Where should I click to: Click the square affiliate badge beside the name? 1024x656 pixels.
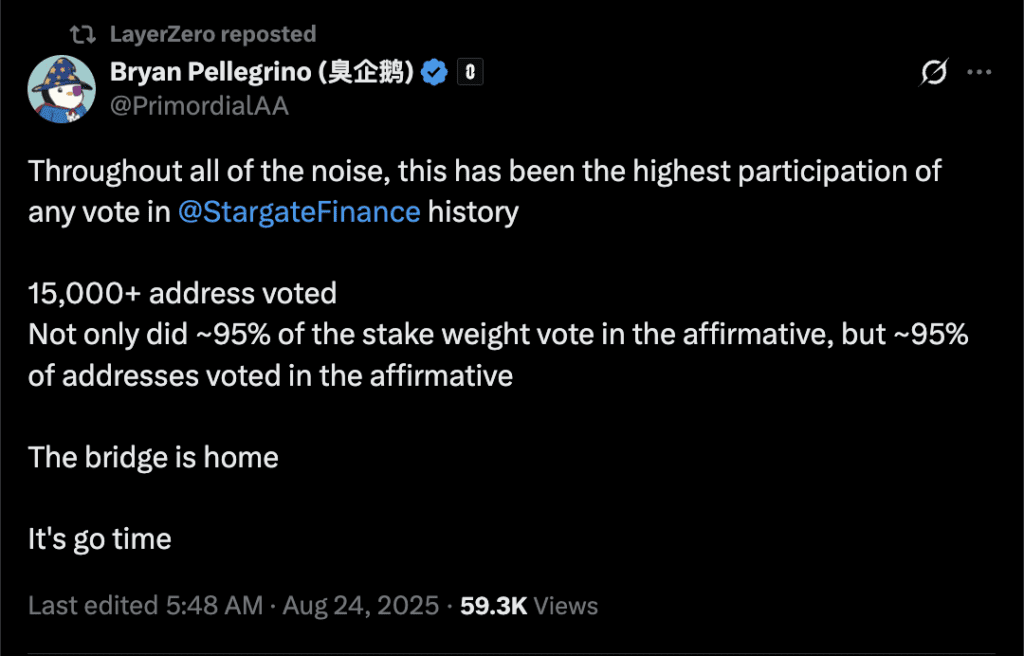(470, 72)
